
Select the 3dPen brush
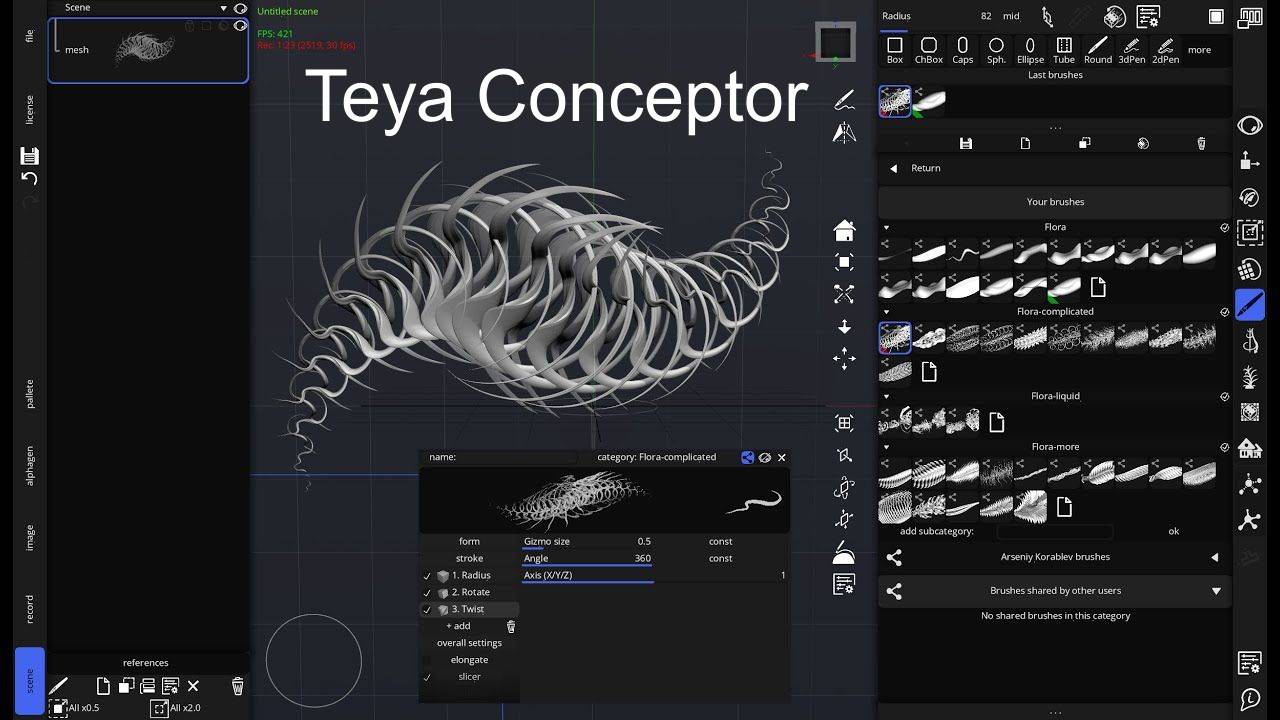(x=1131, y=50)
